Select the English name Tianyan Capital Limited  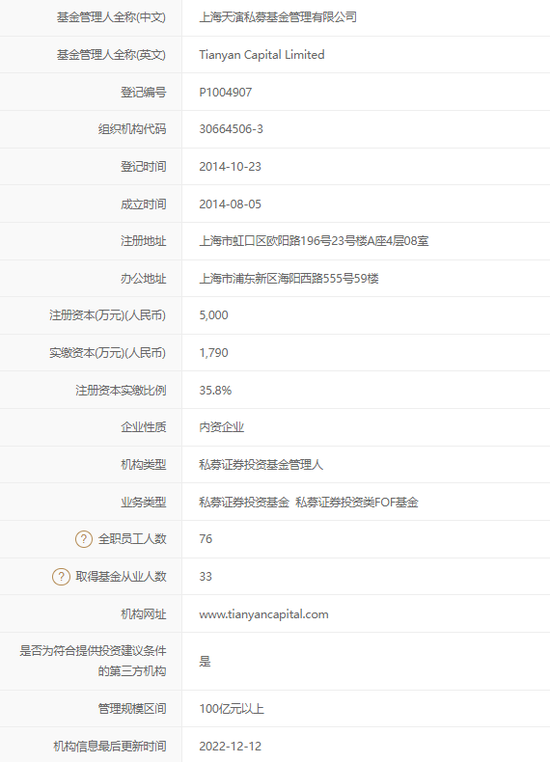pos(262,55)
